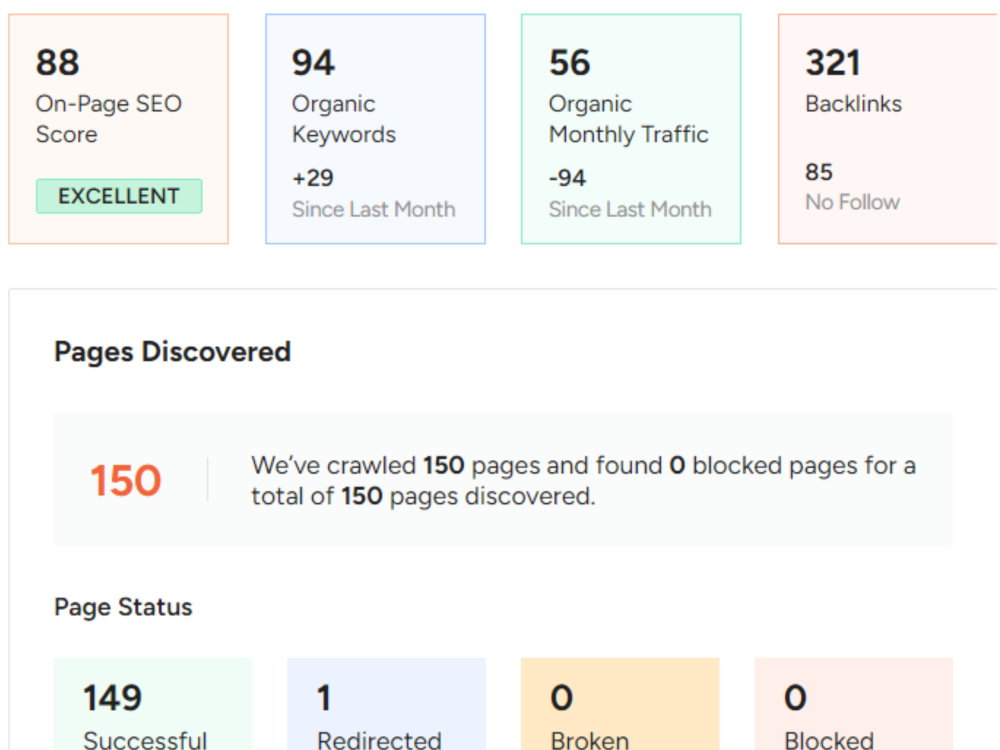
Task: Click the Pages Discovered heading
Action: pos(173,352)
